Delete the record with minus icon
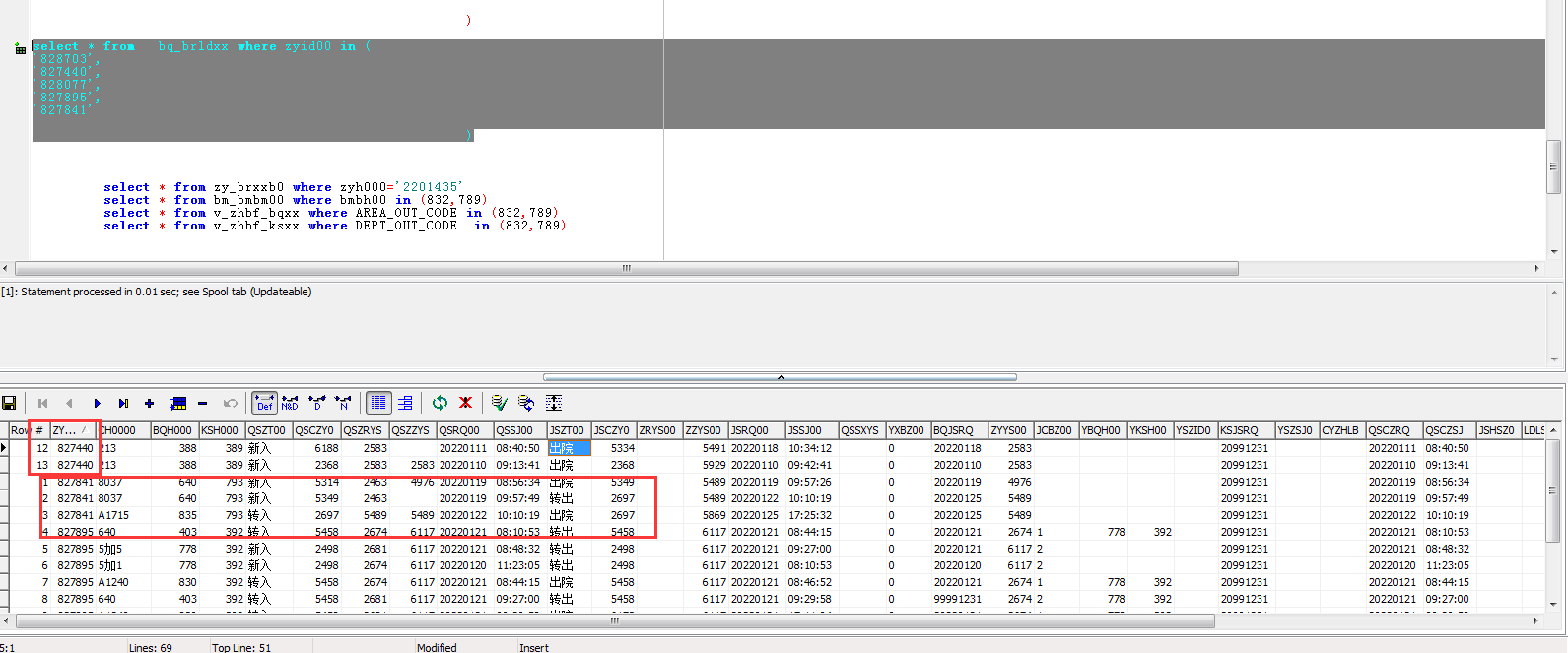 pos(202,403)
